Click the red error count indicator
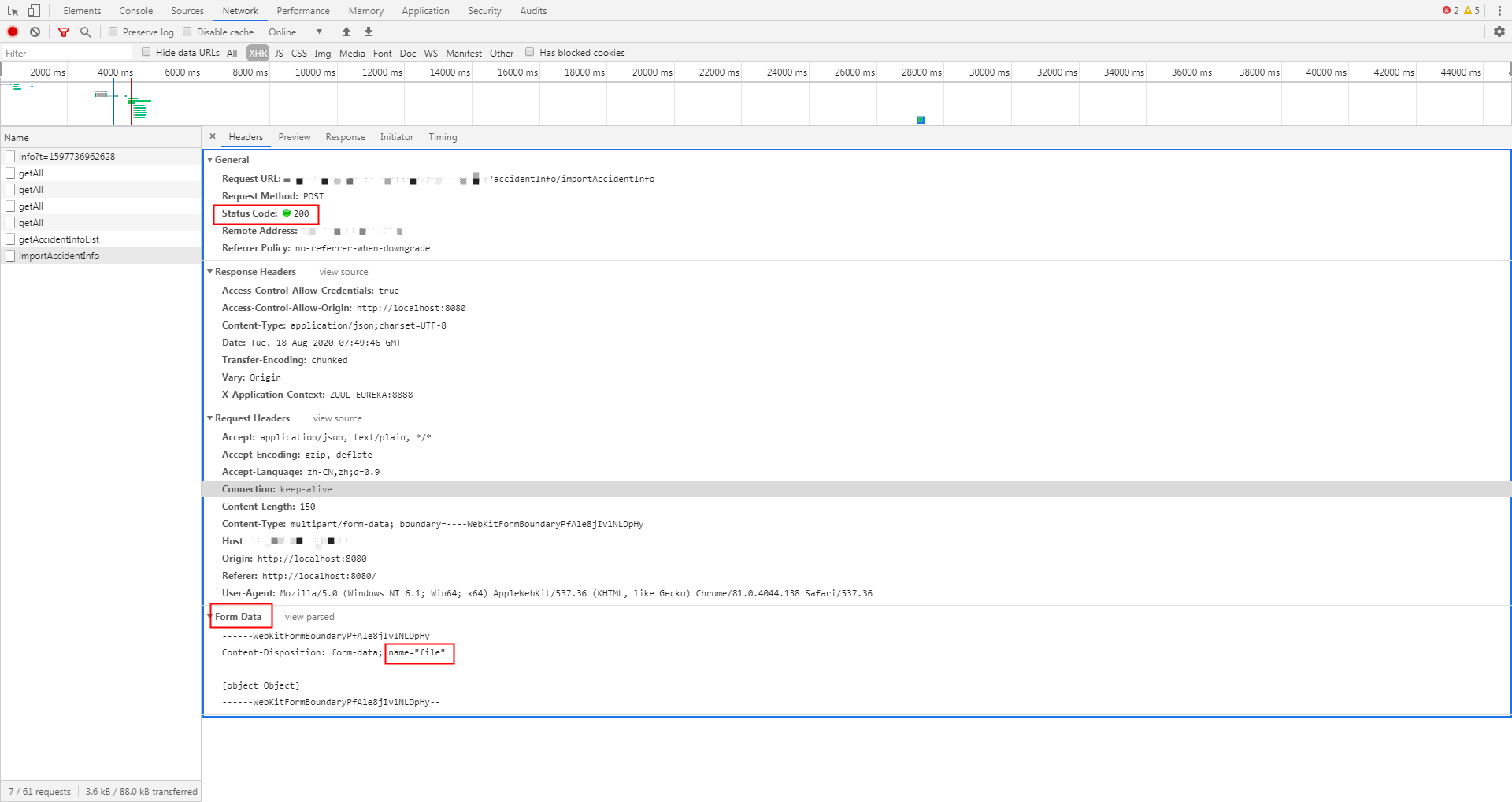 coord(1451,10)
